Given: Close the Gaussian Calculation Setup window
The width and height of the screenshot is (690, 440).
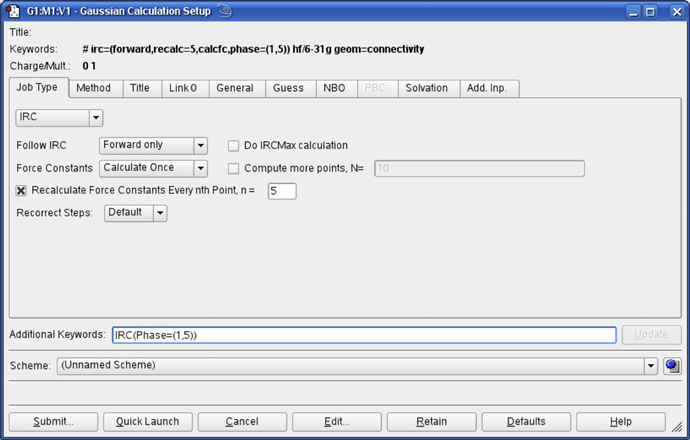Looking at the screenshot, I should click(x=677, y=11).
